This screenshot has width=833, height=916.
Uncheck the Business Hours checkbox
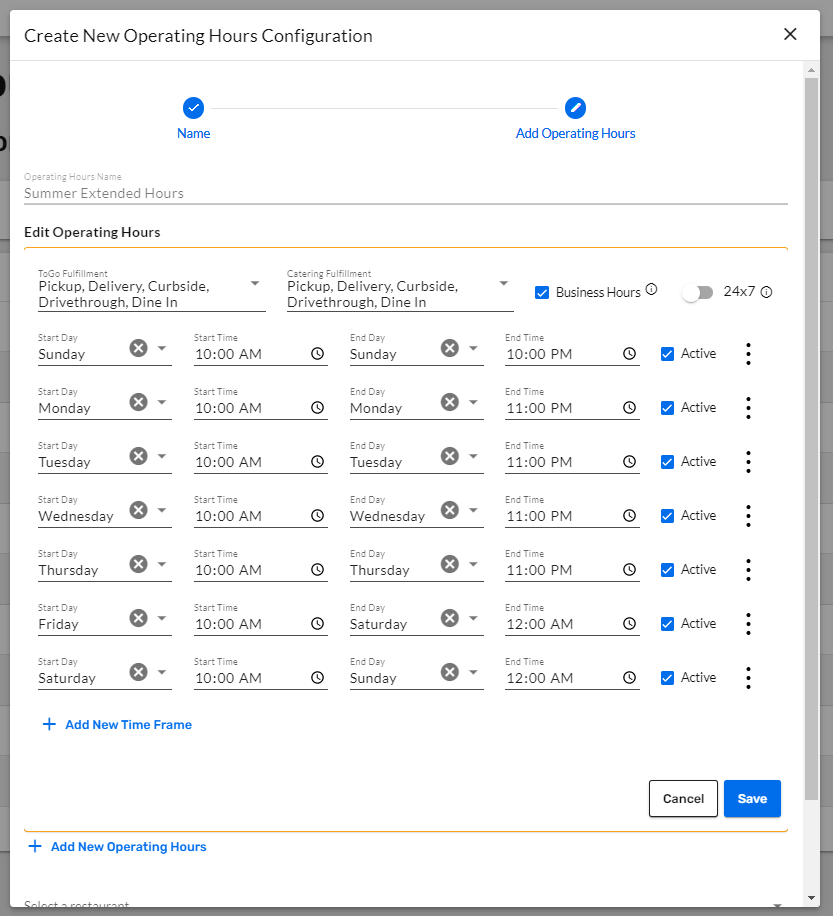point(542,293)
